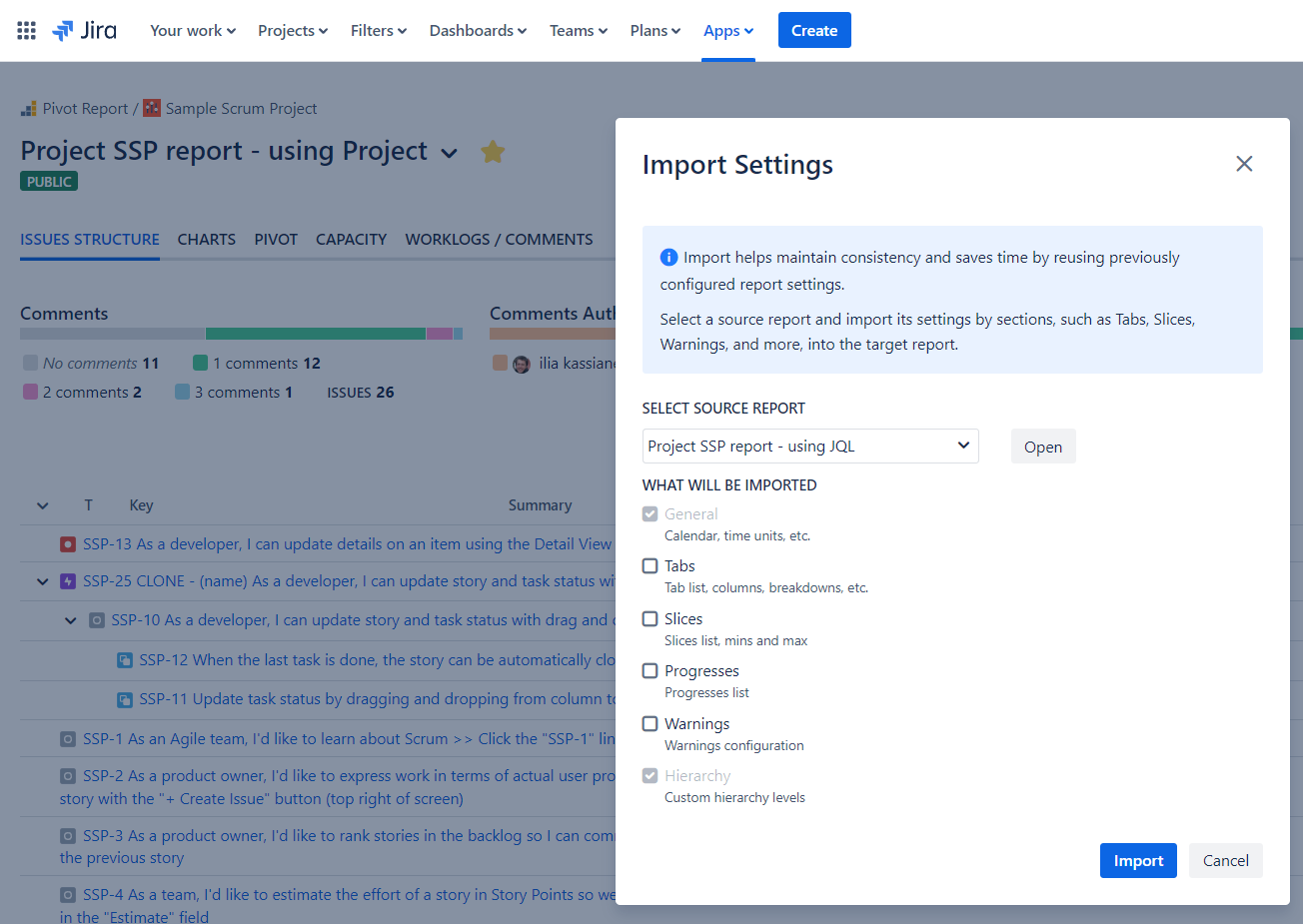The height and width of the screenshot is (924, 1303).
Task: Click the orange Comments Authors swatch
Action: tap(500, 364)
